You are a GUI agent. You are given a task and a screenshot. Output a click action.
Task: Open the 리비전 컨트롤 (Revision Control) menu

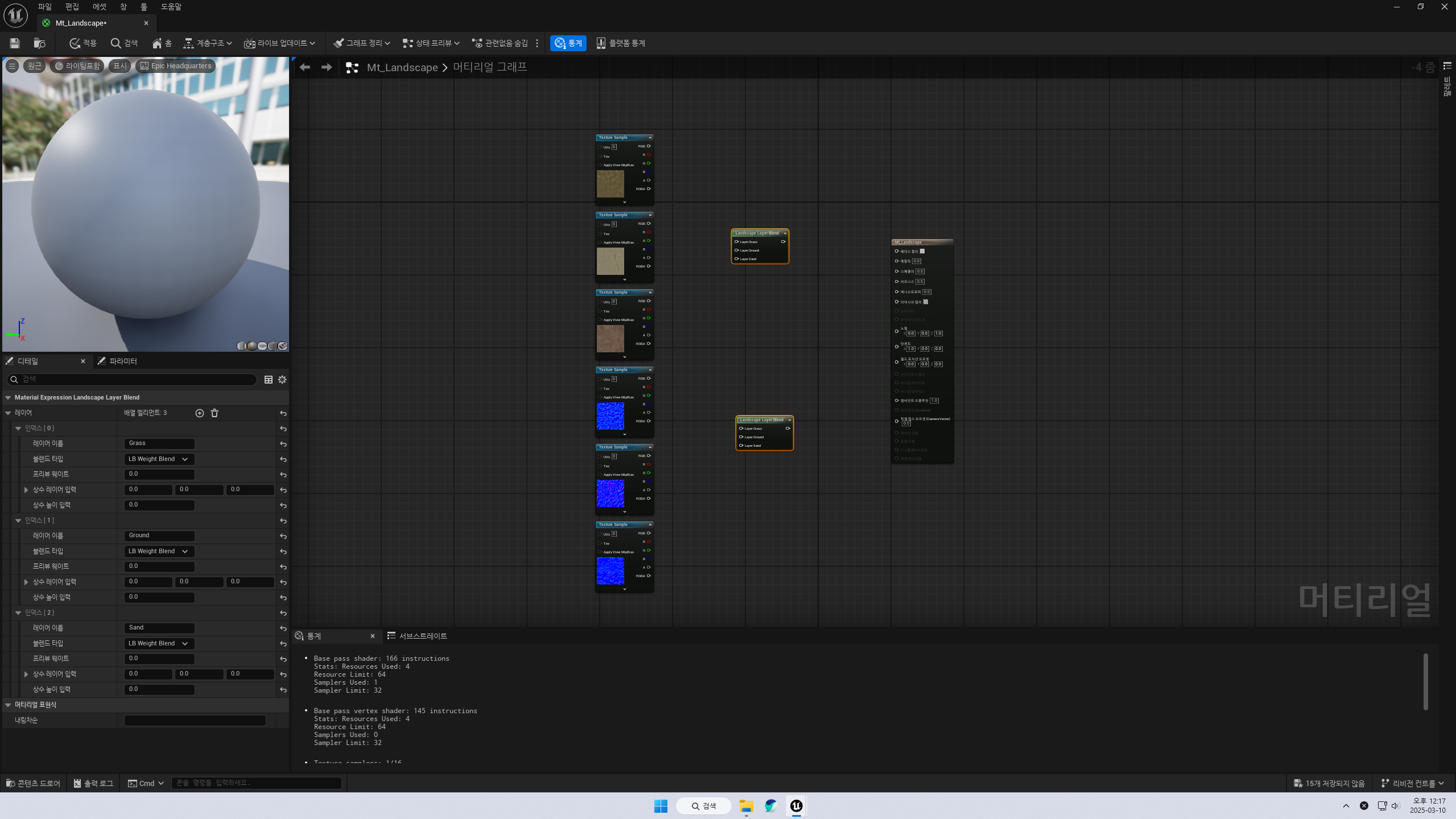pyautogui.click(x=1413, y=784)
